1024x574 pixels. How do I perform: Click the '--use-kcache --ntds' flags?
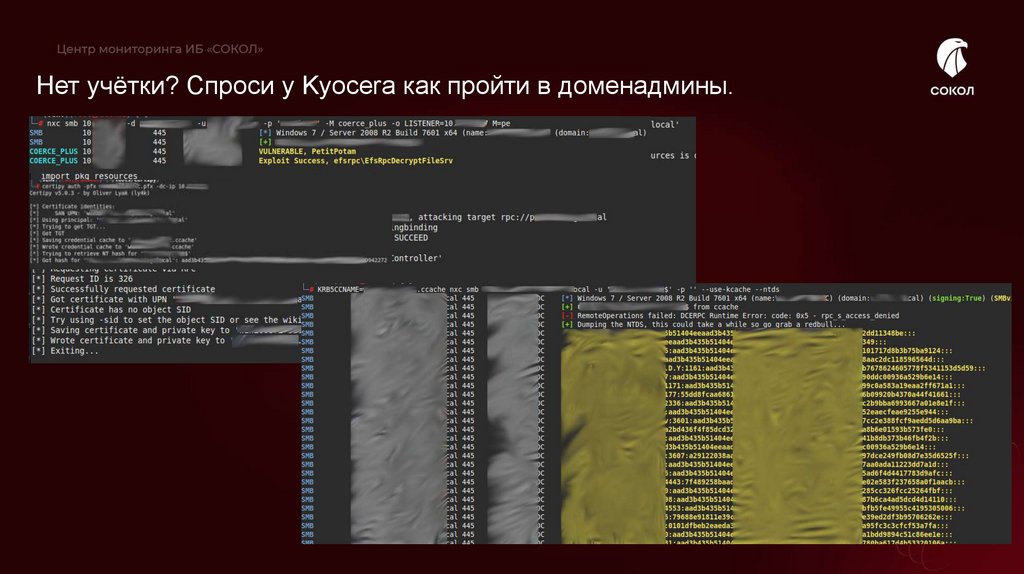(740, 289)
